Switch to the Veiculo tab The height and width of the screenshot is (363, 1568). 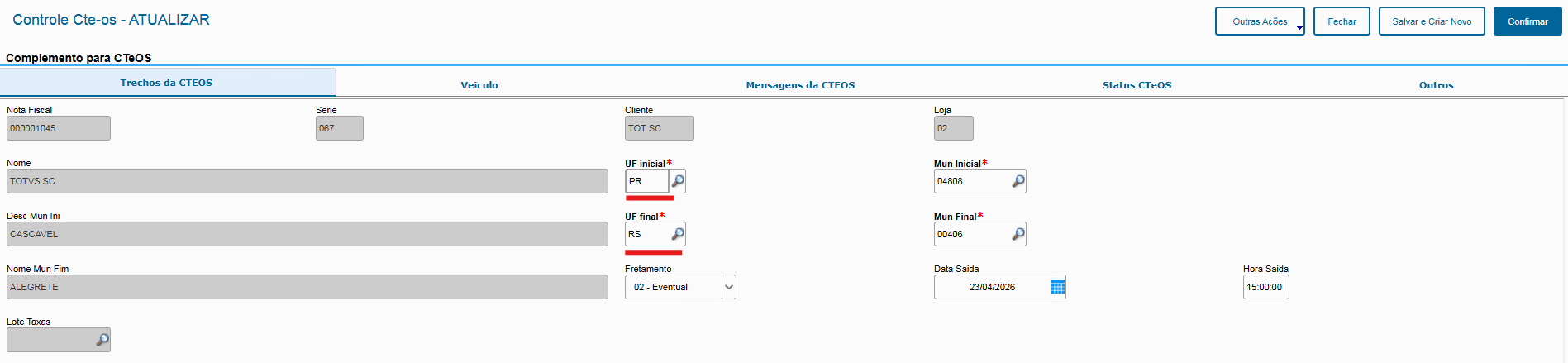(x=479, y=85)
